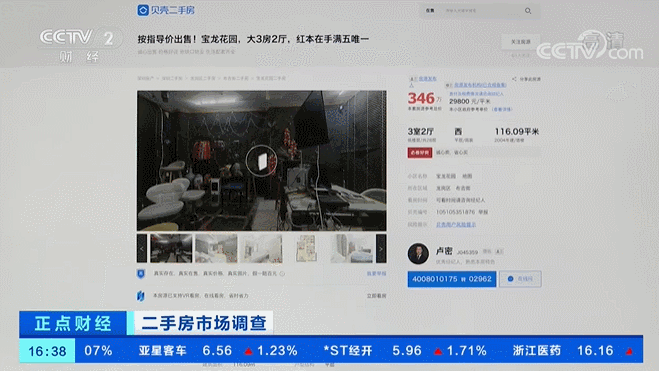Open the 贝壳用户风险提示 link
Viewport: 659px width, 371px height.
[456, 225]
